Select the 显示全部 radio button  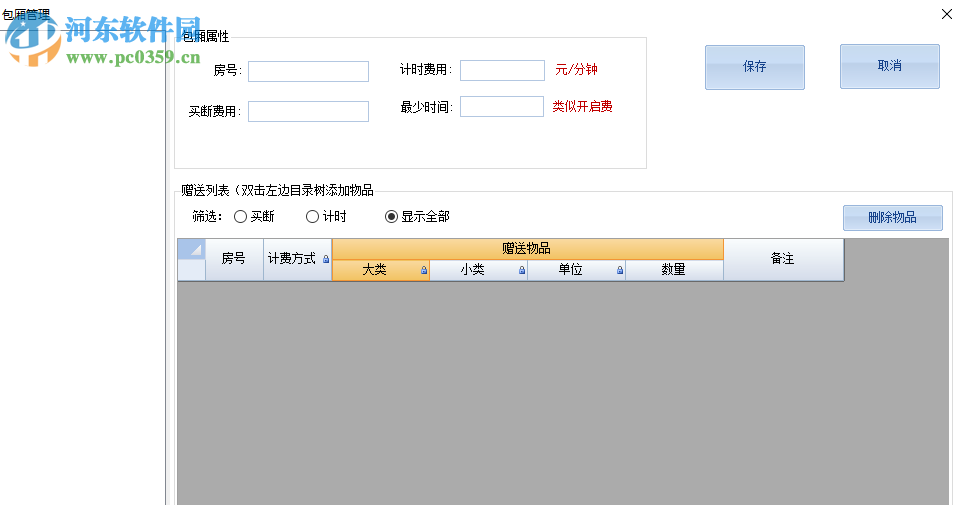coord(391,217)
